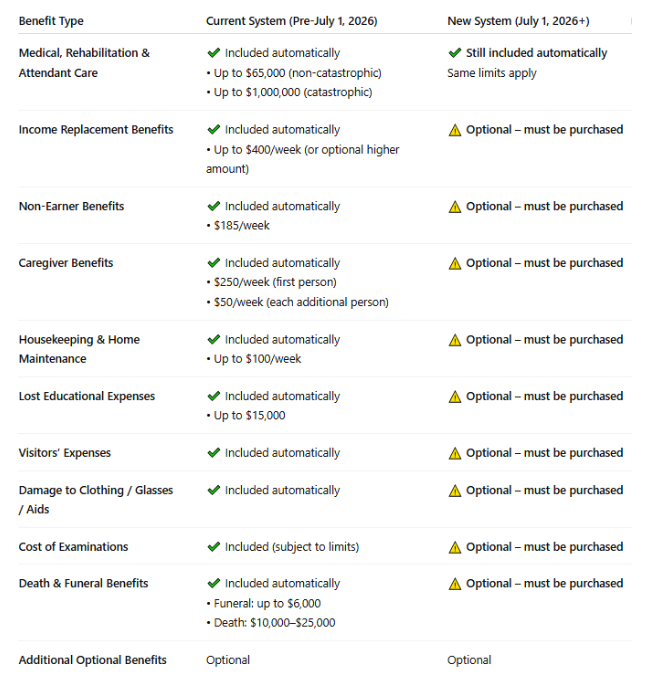The image size is (652, 678).
Task: Click the green checkmark in Caregiver Benefits row
Action: pos(213,263)
